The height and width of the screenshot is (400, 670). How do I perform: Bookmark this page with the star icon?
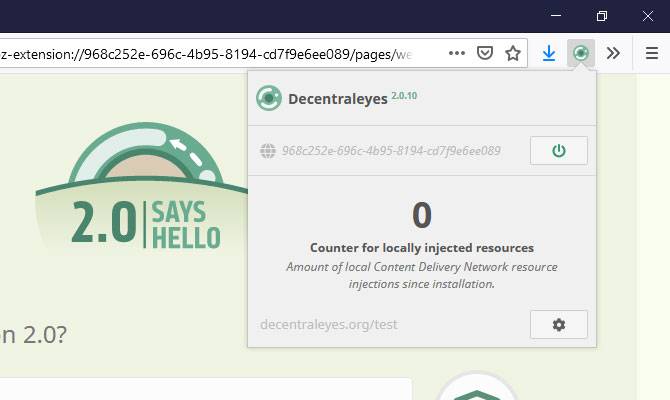[x=513, y=53]
